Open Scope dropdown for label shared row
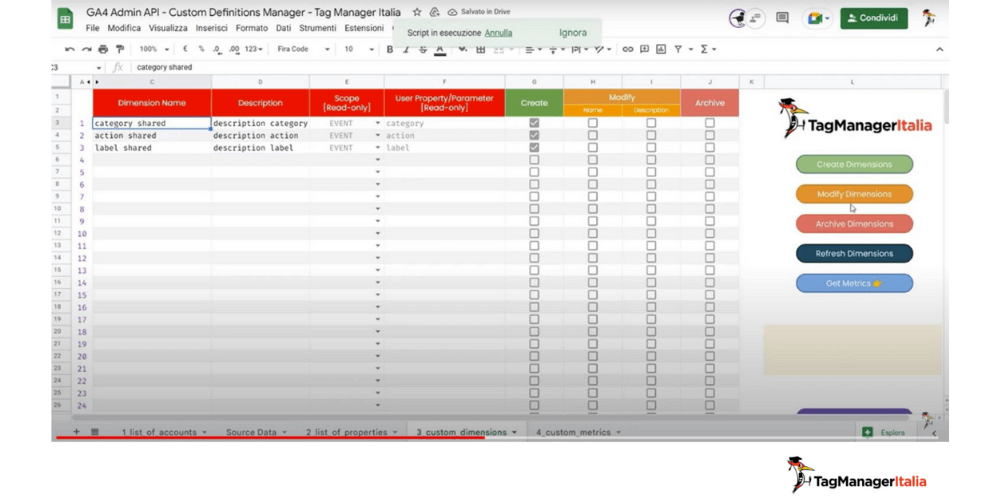 click(378, 148)
